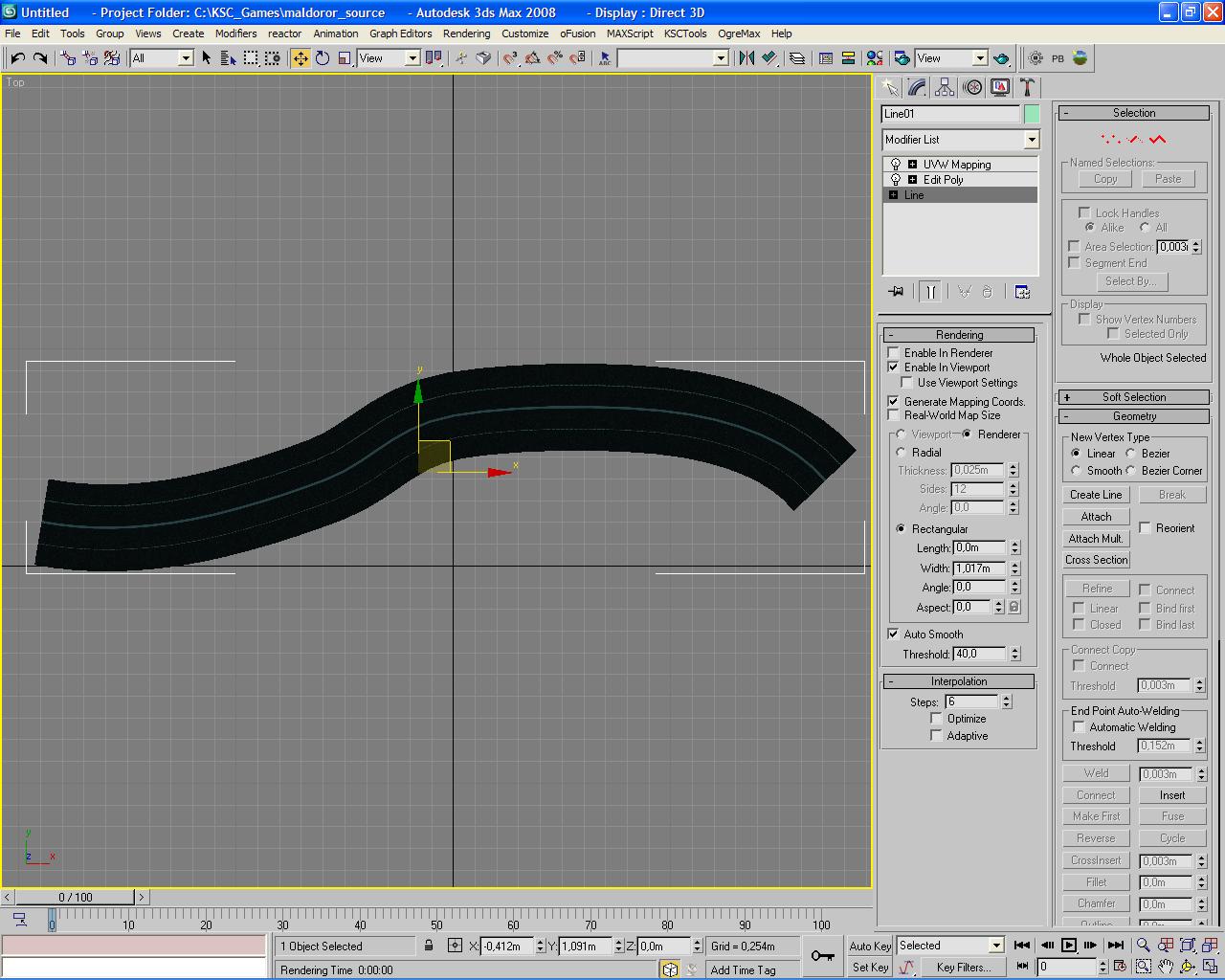Click the Line01 object color swatch
The height and width of the screenshot is (980, 1225).
pos(1032,114)
